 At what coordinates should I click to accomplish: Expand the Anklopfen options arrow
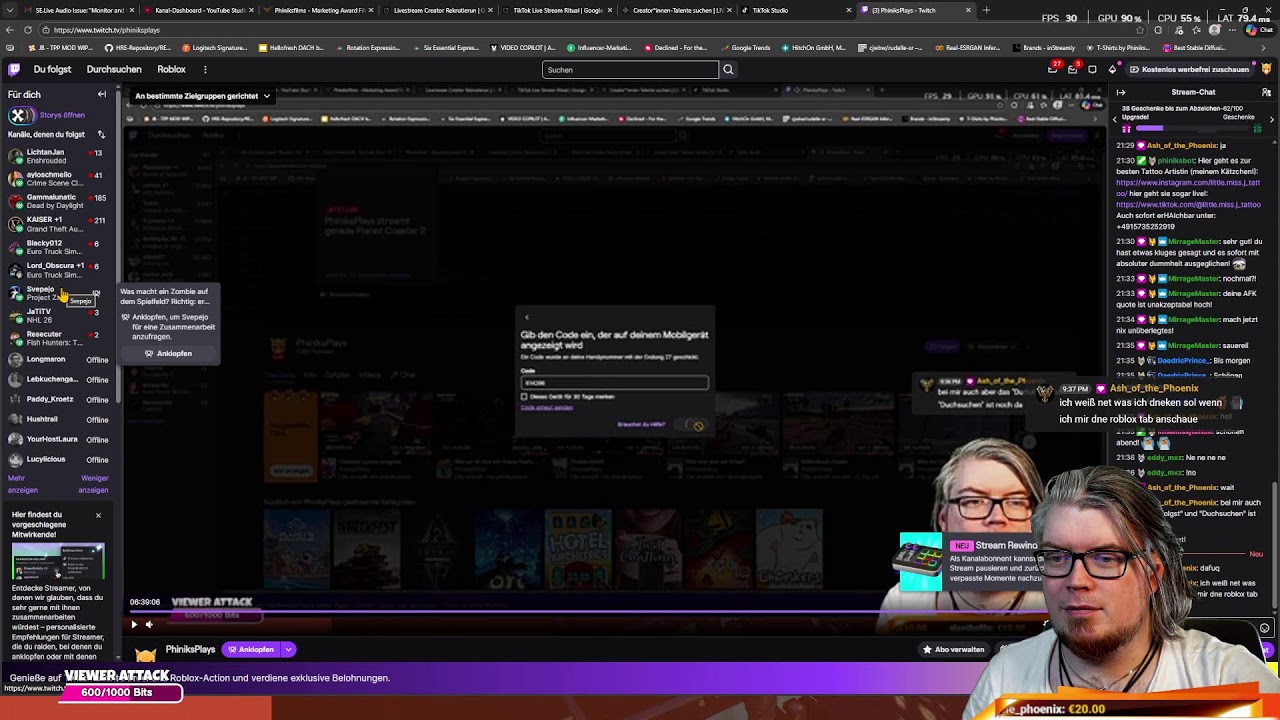(288, 649)
